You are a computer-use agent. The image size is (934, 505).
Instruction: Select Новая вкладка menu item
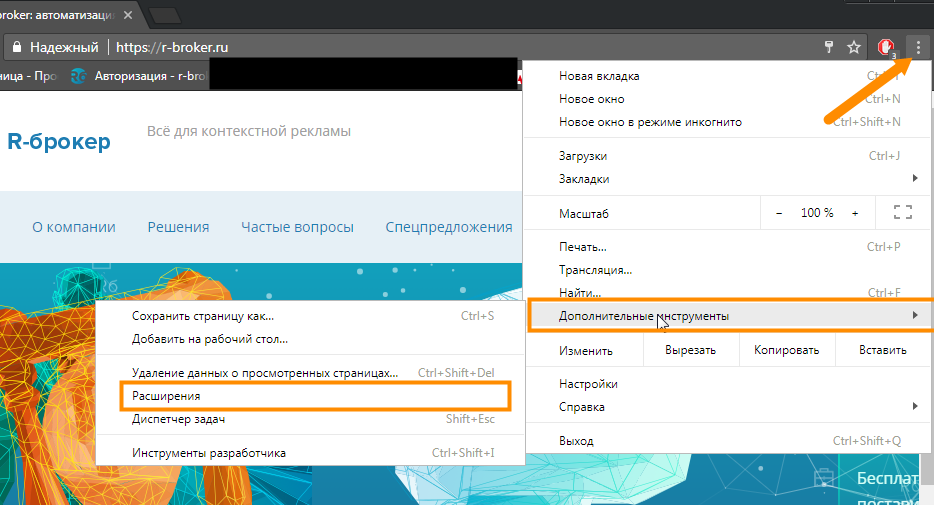(x=727, y=76)
